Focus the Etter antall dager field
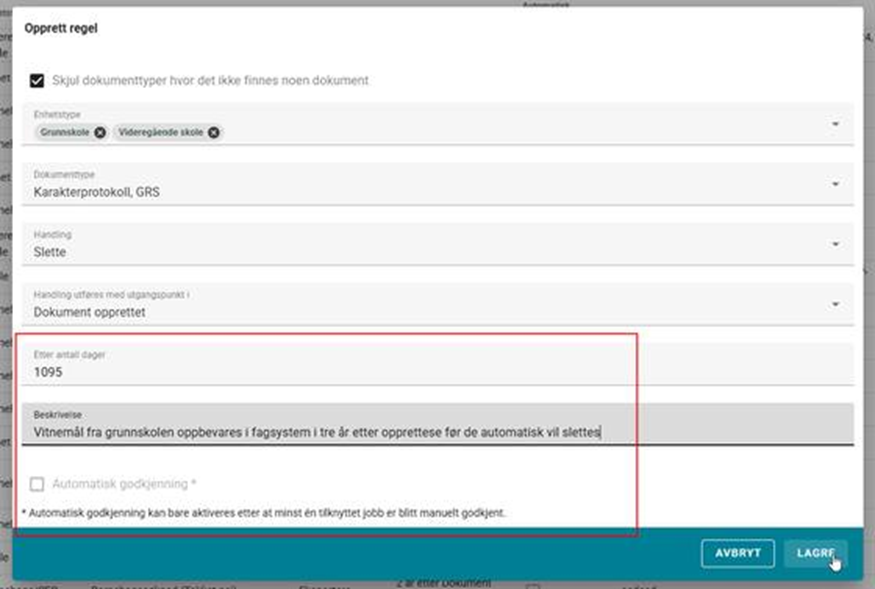This screenshot has height=589, width=875. [x=400, y=371]
